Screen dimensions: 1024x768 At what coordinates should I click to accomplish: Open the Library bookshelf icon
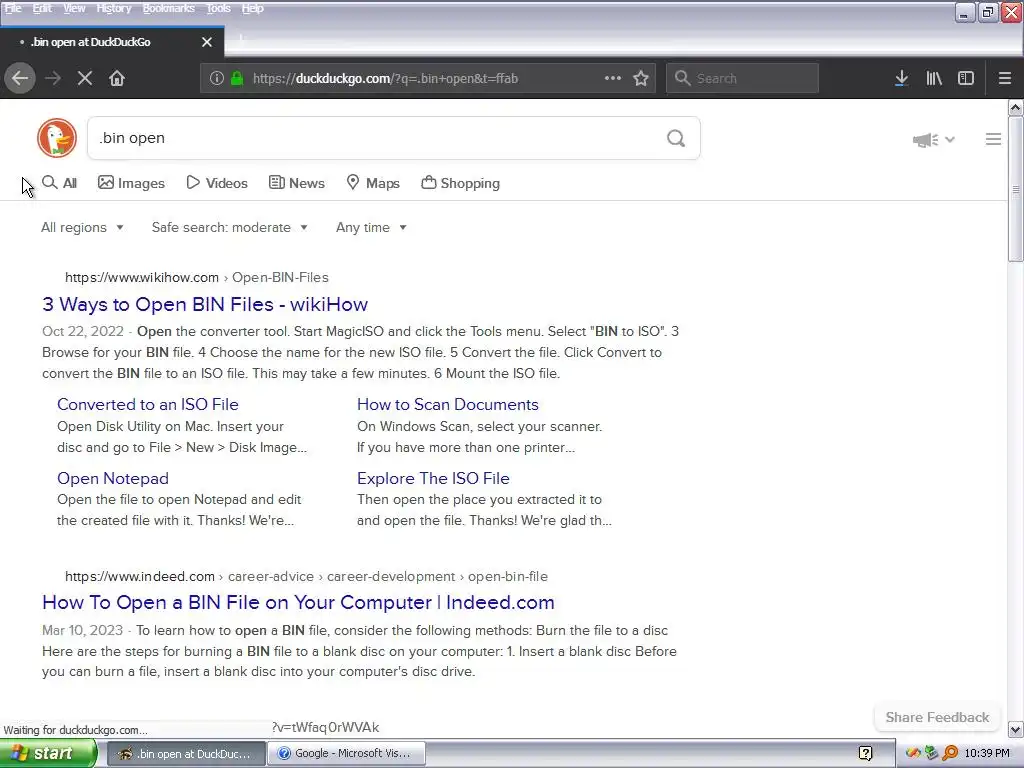[934, 78]
